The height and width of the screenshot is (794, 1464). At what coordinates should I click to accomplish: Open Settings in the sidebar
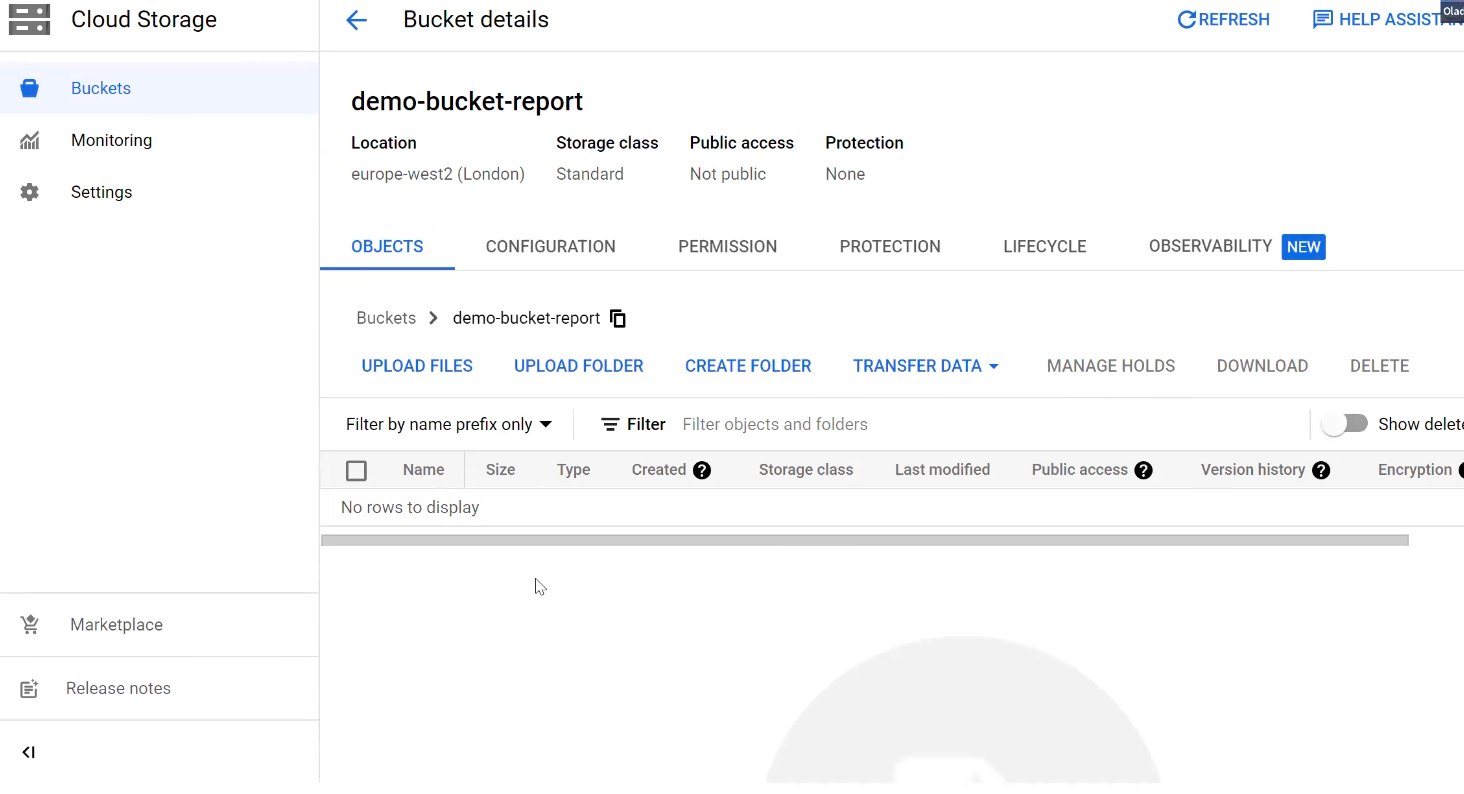pyautogui.click(x=159, y=192)
